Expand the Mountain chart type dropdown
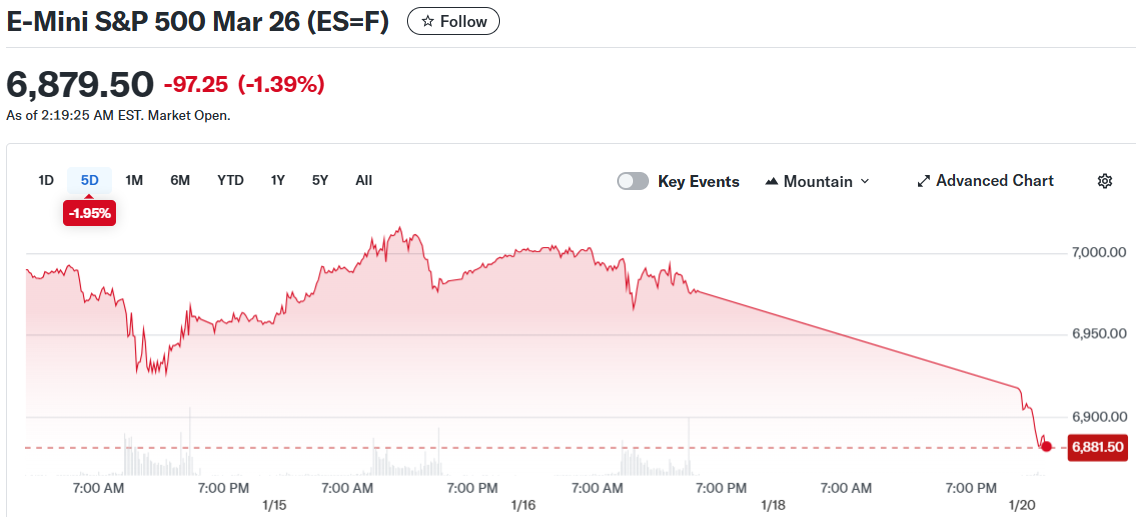 click(865, 182)
